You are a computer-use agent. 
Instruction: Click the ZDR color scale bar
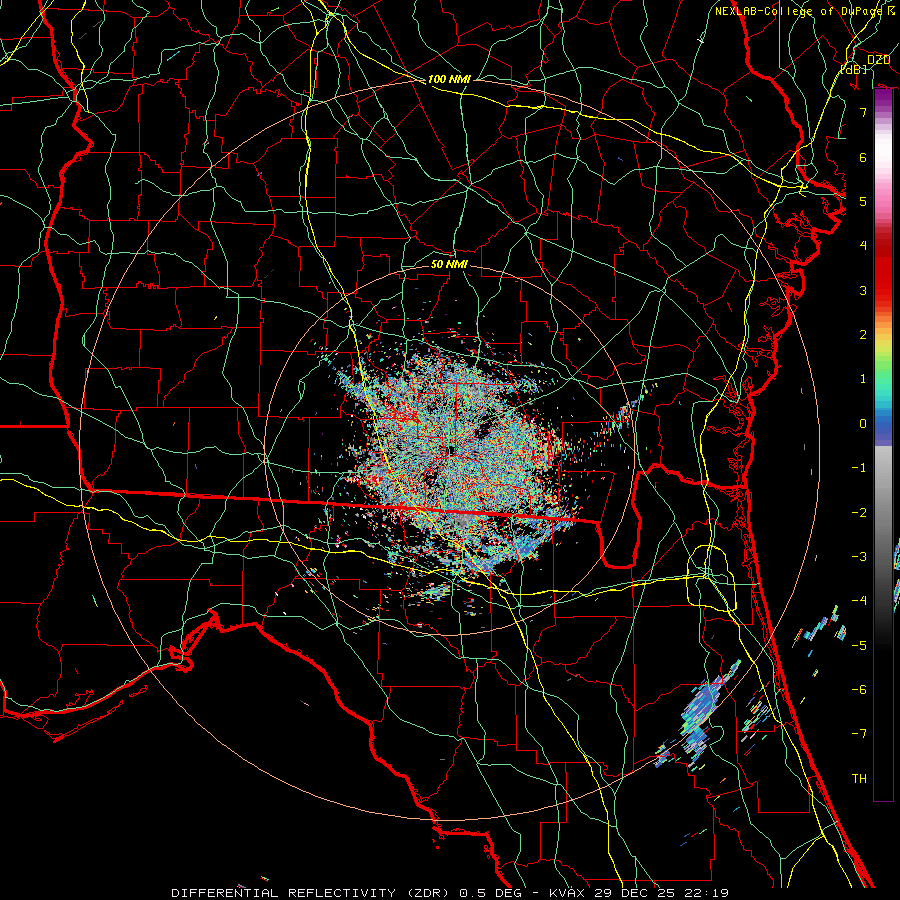[883, 445]
